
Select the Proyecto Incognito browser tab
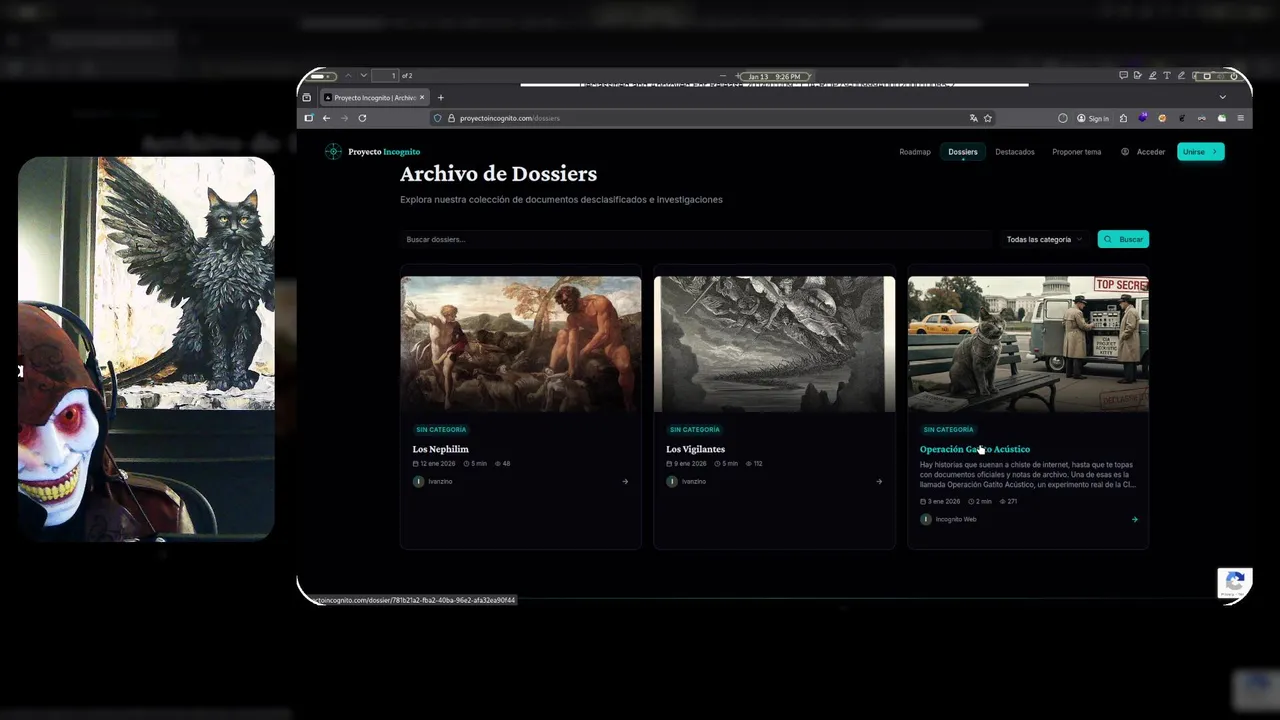[374, 97]
